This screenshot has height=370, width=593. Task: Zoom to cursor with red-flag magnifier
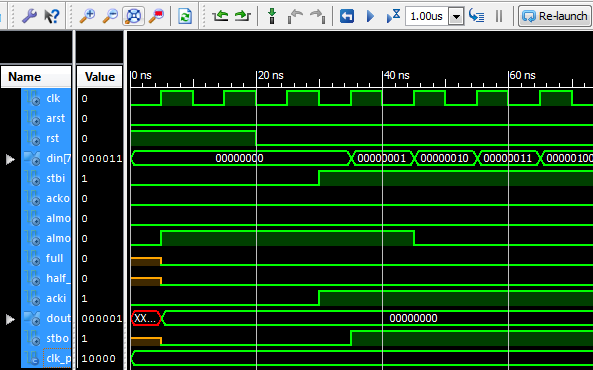pyautogui.click(x=157, y=16)
